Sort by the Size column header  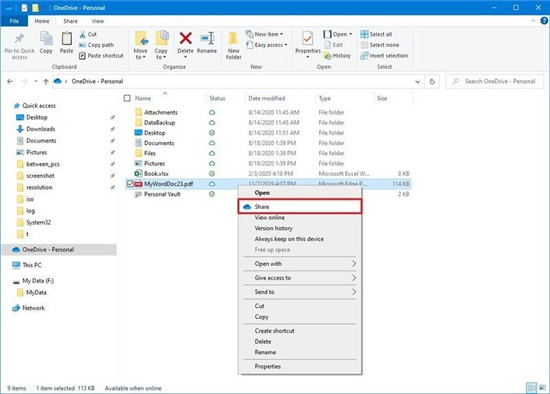pos(382,98)
